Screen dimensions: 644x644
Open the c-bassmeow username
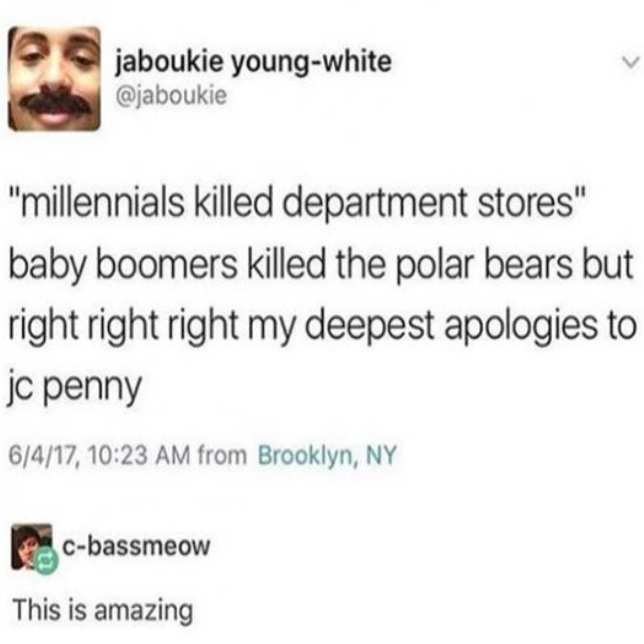pyautogui.click(x=136, y=546)
